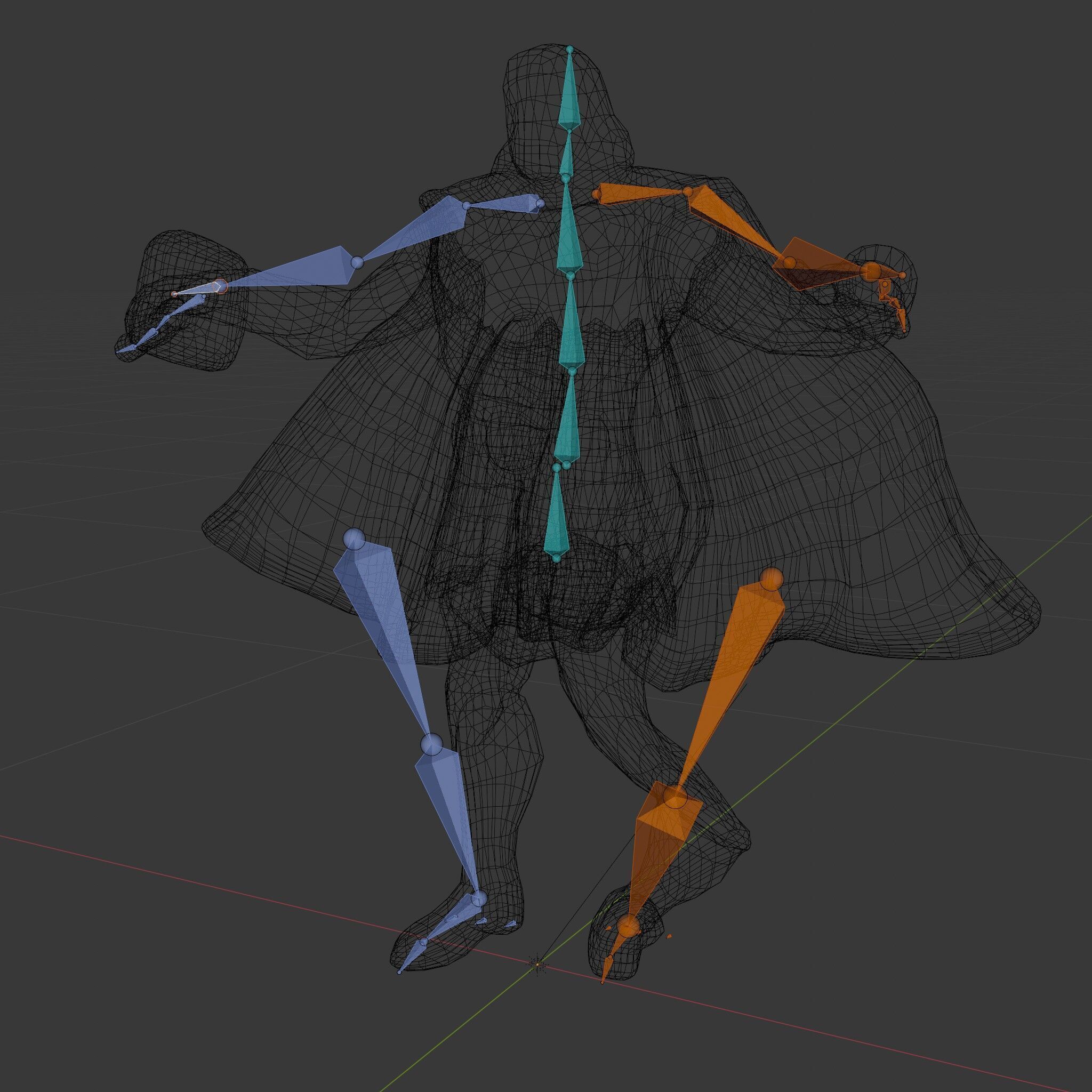Screen dimensions: 1092x1092
Task: Click the orange ankle joint sphere
Action: (628, 927)
